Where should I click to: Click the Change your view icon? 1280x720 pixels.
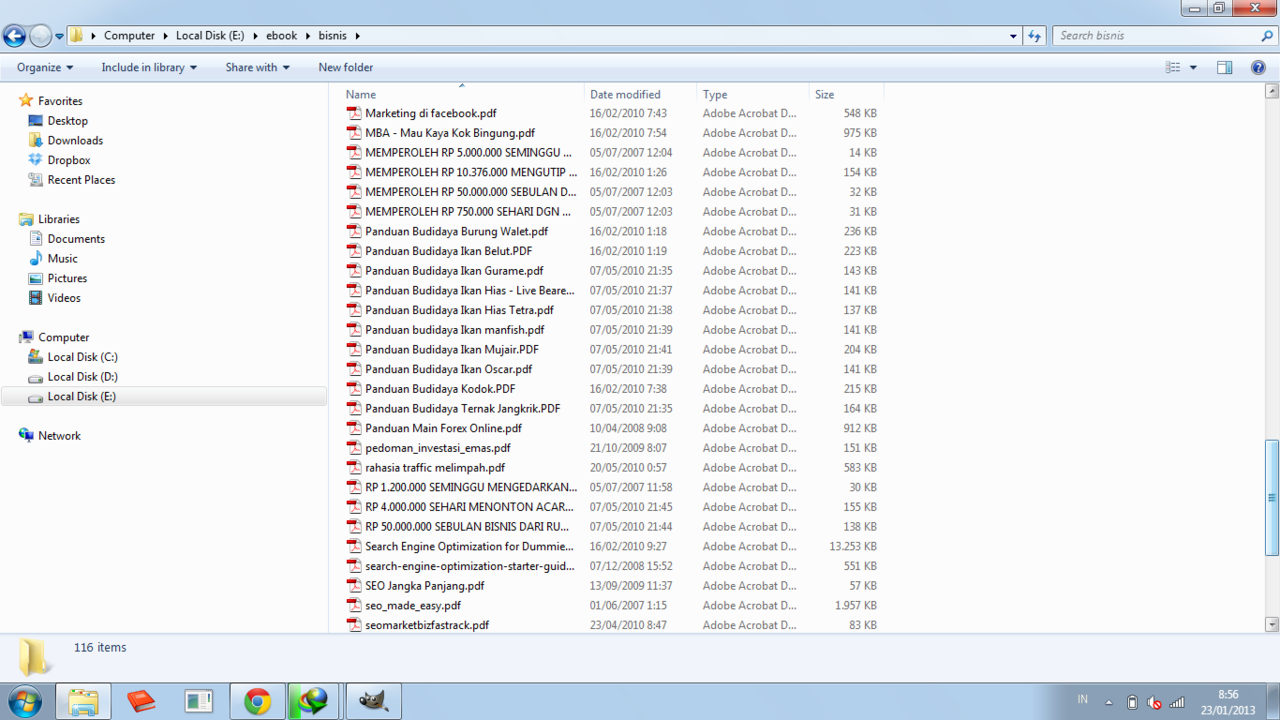(x=1173, y=67)
